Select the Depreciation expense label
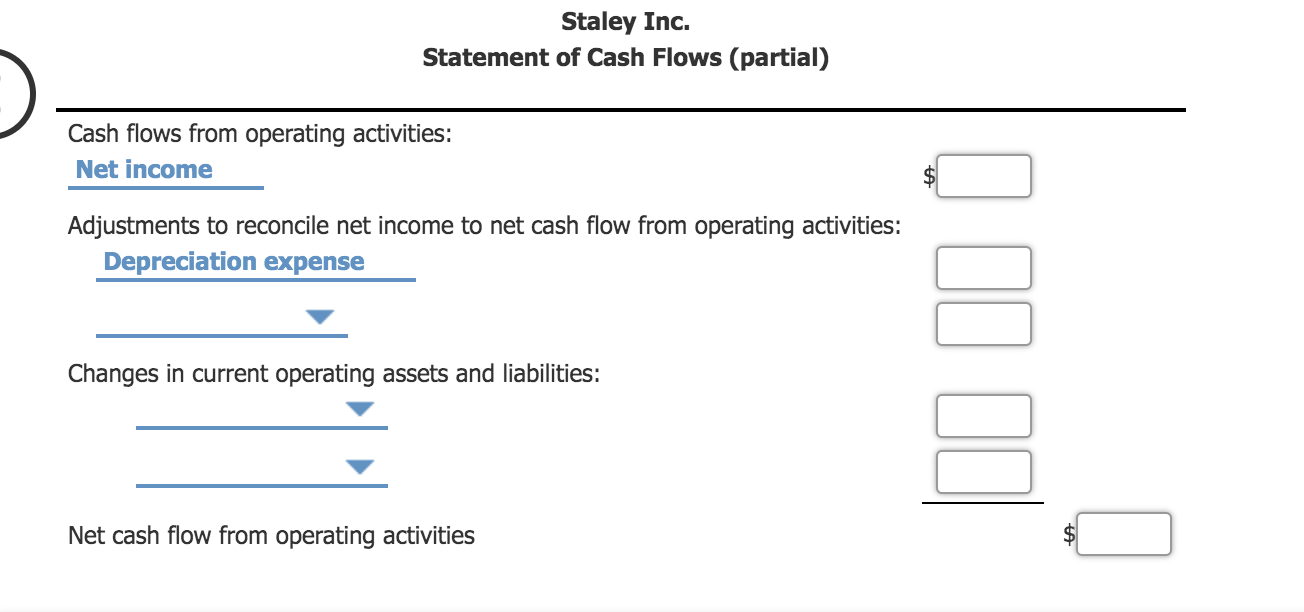The height and width of the screenshot is (612, 1304). pyautogui.click(x=234, y=261)
